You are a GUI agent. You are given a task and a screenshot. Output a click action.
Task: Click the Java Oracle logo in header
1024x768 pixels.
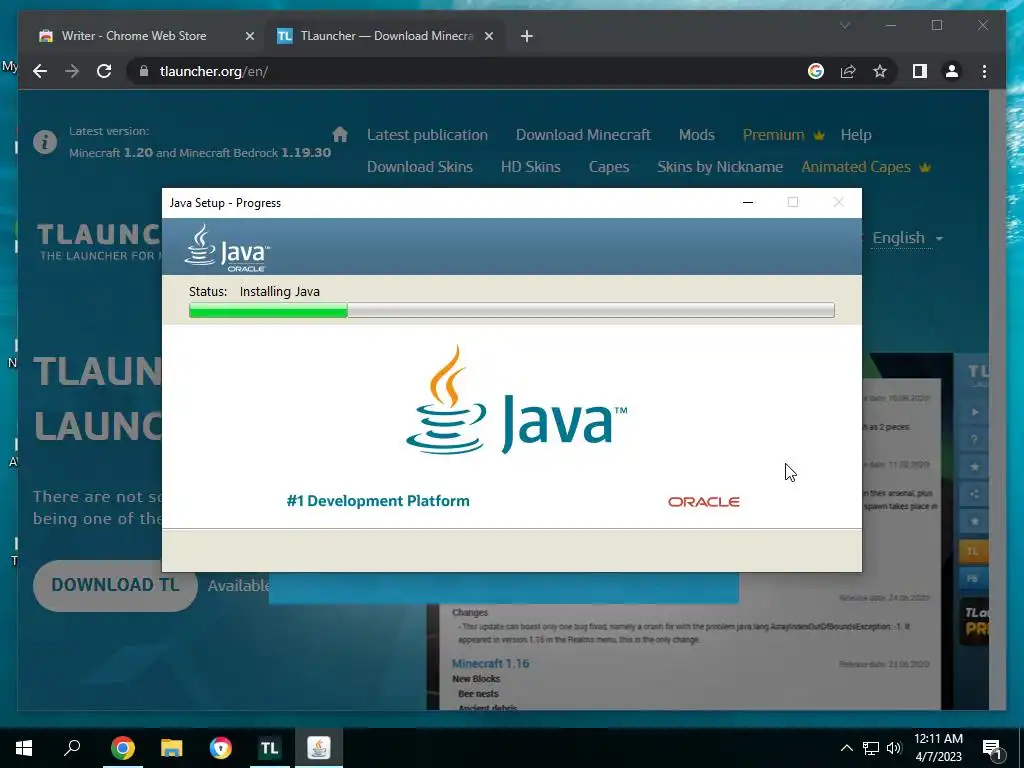coord(227,248)
